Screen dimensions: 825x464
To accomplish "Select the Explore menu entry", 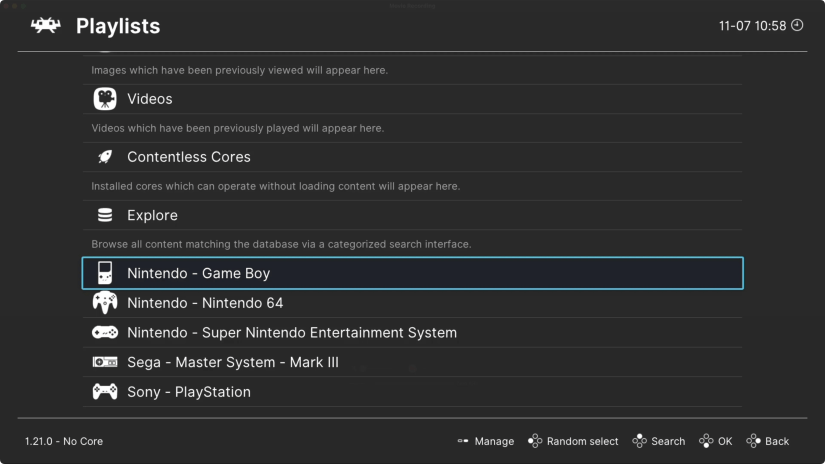I will 412,215.
